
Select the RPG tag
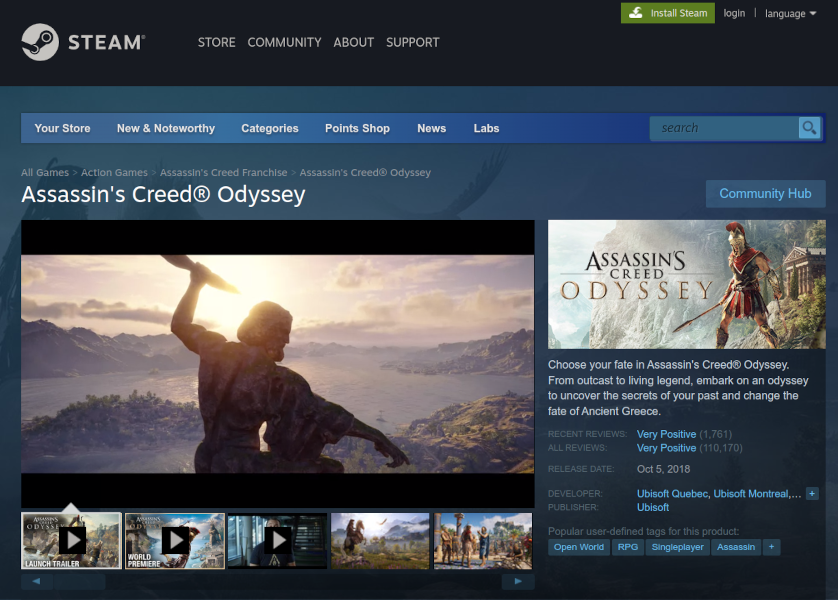pos(628,547)
